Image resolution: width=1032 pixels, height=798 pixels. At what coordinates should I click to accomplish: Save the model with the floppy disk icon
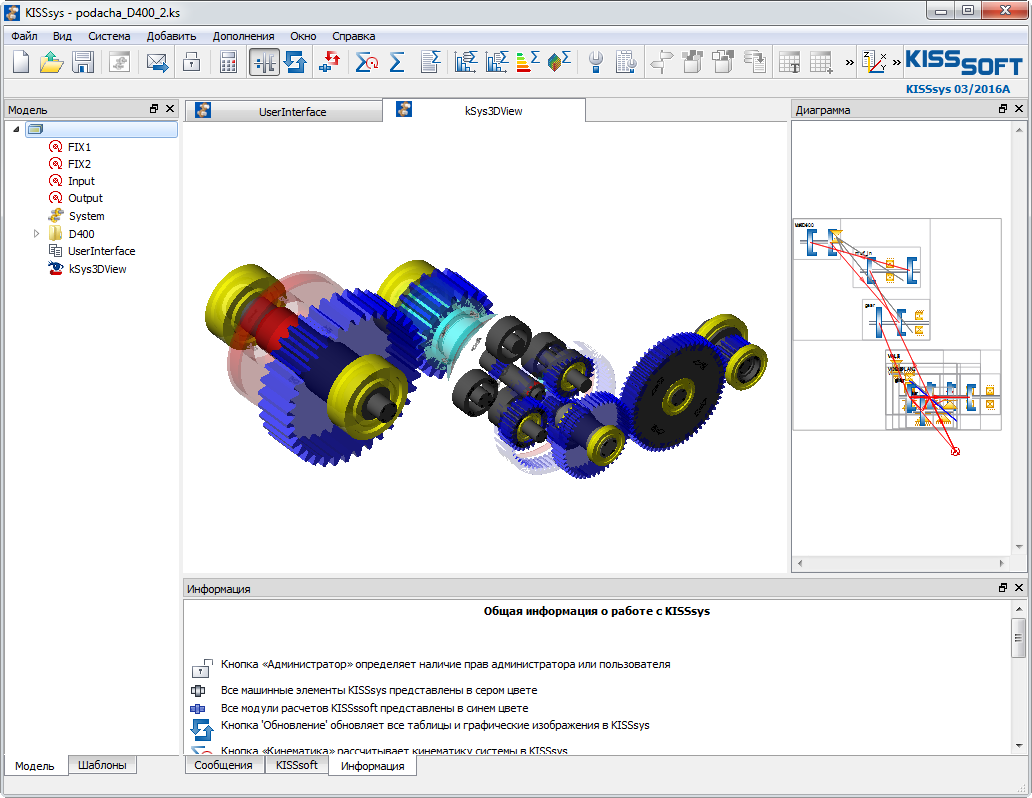(83, 63)
